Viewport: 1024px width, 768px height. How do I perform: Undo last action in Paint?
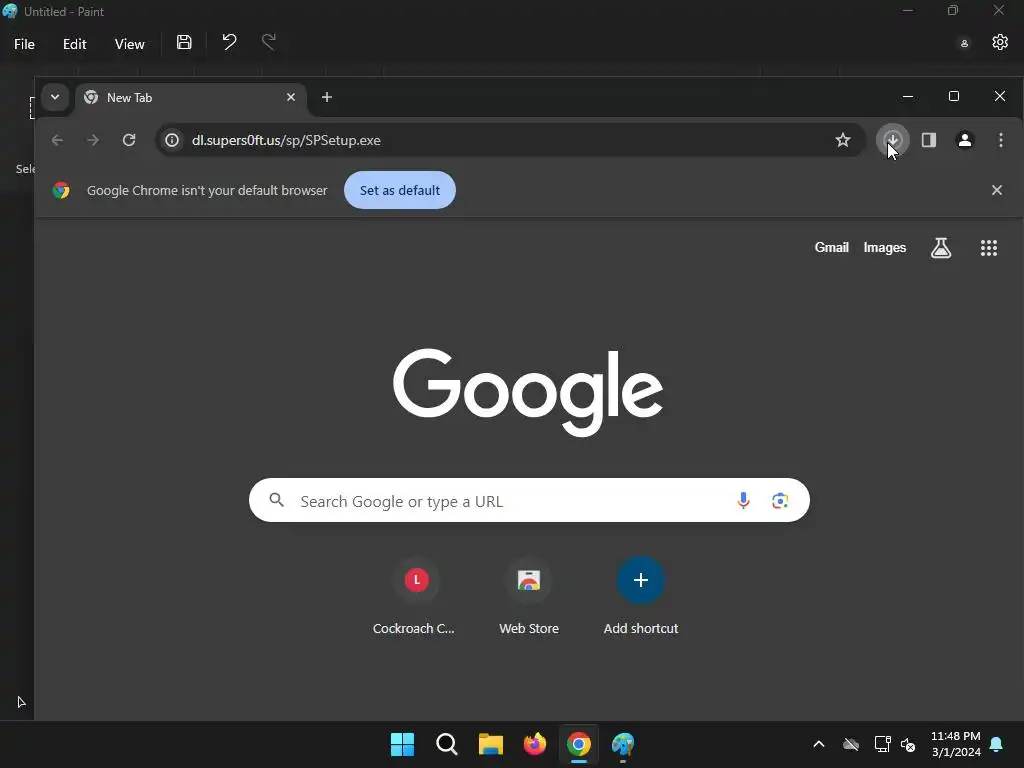(229, 42)
